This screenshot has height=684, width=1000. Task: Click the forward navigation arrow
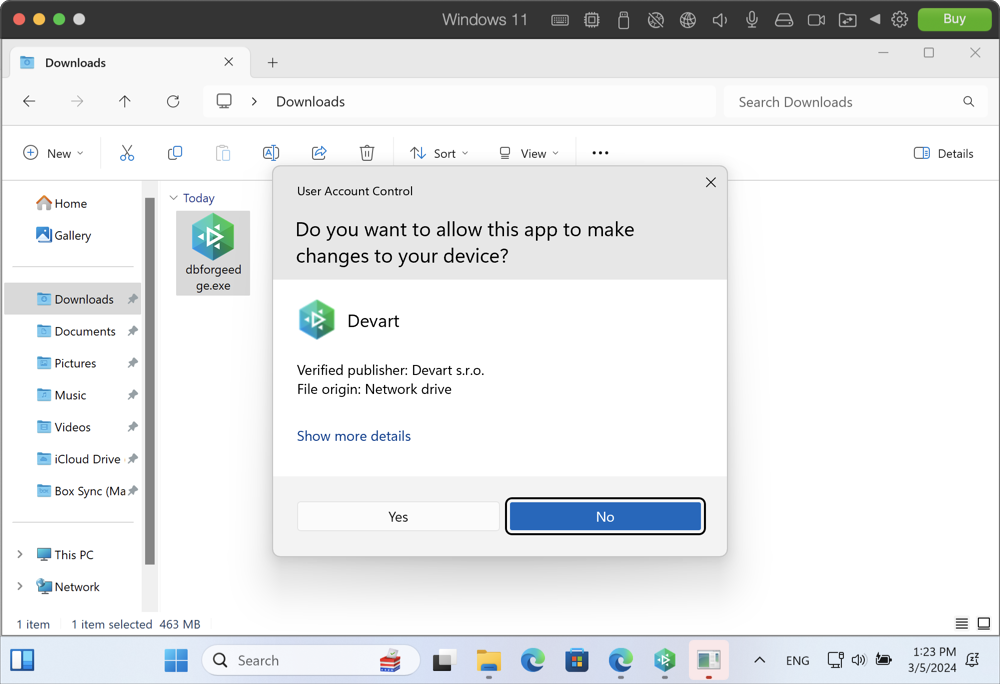pos(77,101)
